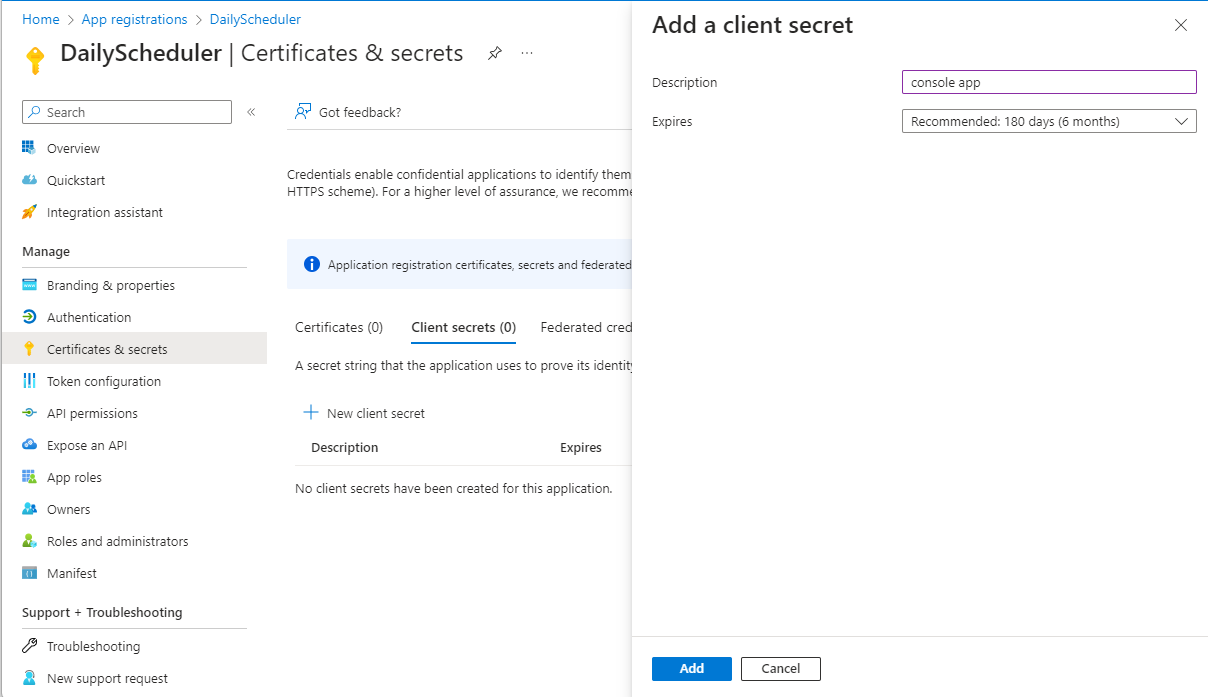Click the sidebar Search box
This screenshot has height=697, width=1208.
pos(127,112)
